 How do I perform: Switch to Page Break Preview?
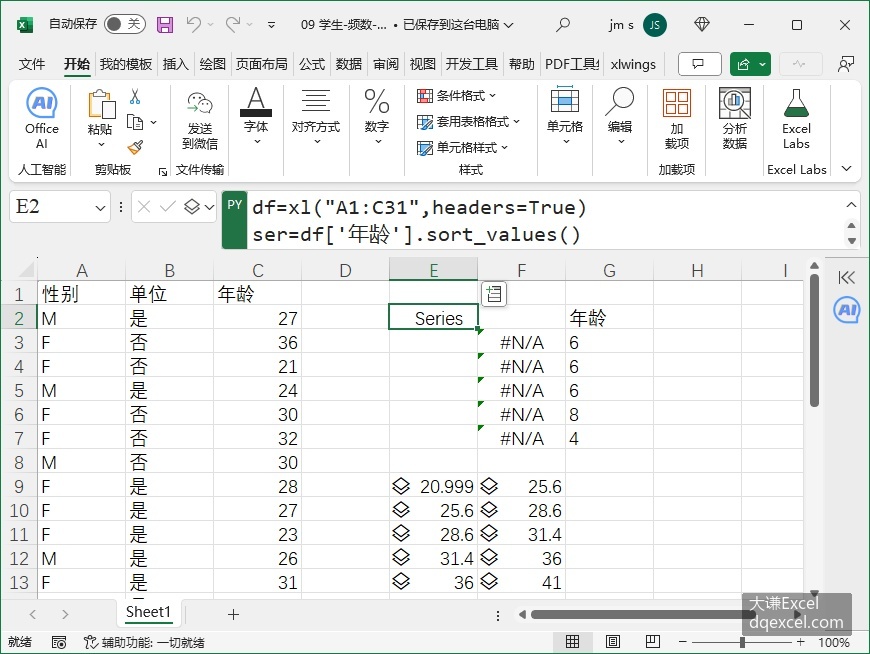(652, 642)
